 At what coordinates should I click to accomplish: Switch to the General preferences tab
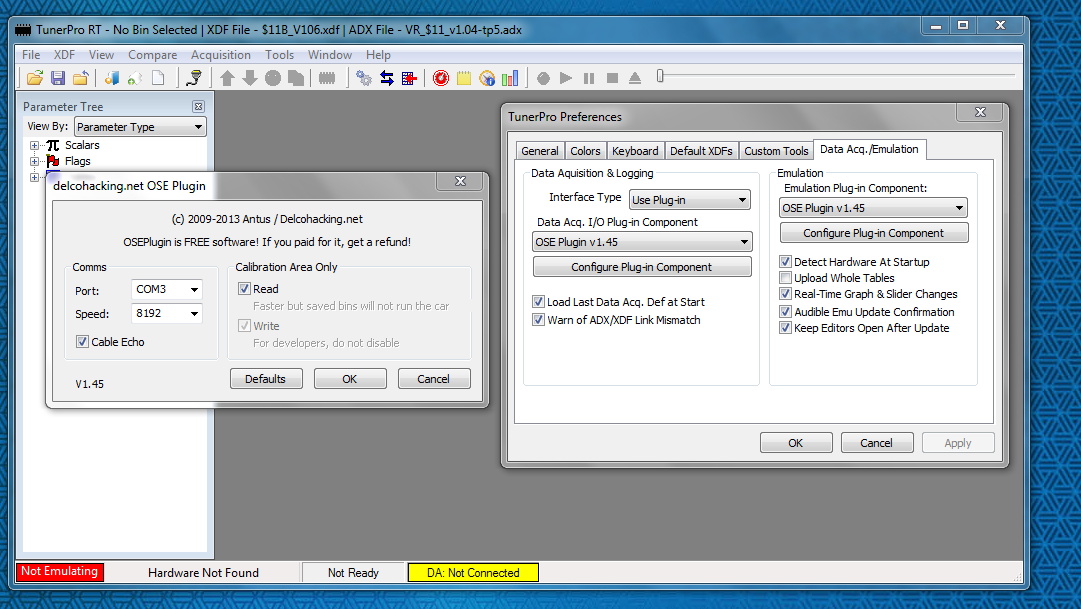[540, 150]
